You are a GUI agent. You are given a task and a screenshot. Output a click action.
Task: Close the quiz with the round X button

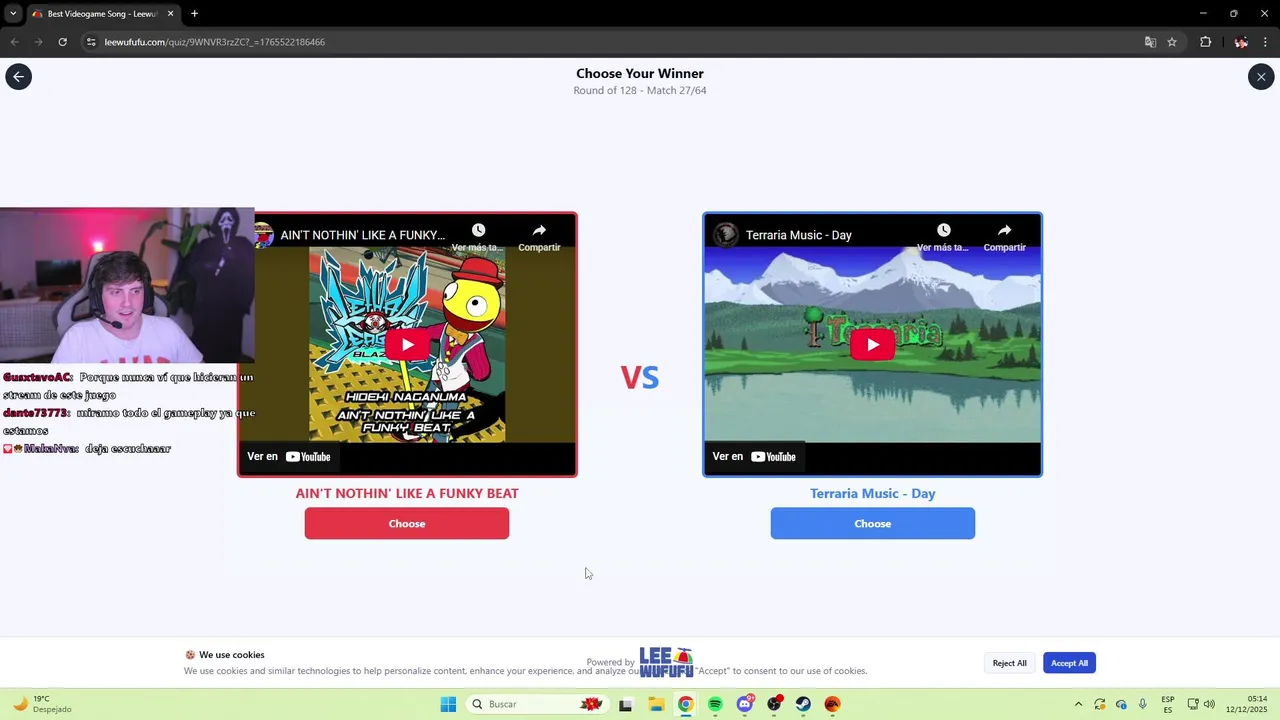point(1261,77)
